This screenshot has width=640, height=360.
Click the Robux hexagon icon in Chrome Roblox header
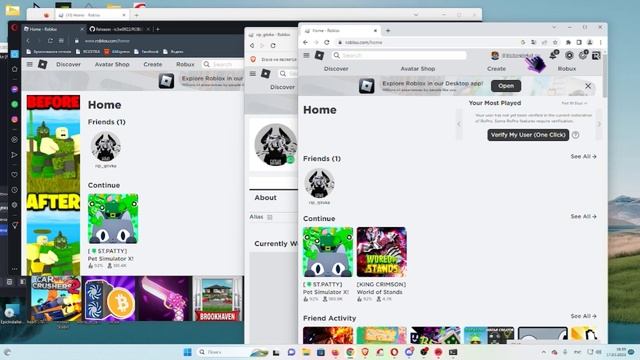pos(569,55)
